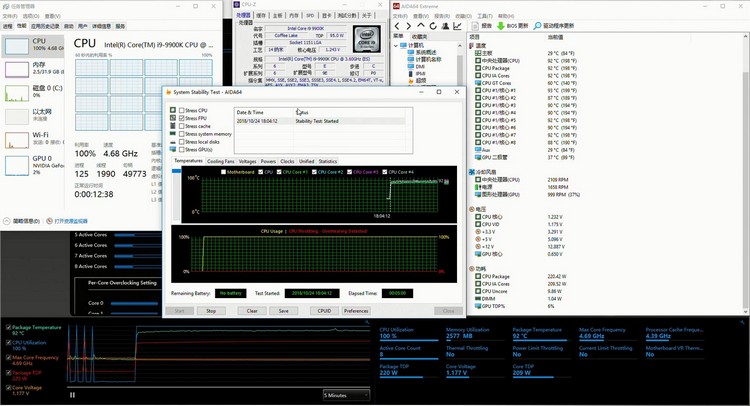Switch to the Clocks tab
The width and height of the screenshot is (750, 406).
point(287,161)
